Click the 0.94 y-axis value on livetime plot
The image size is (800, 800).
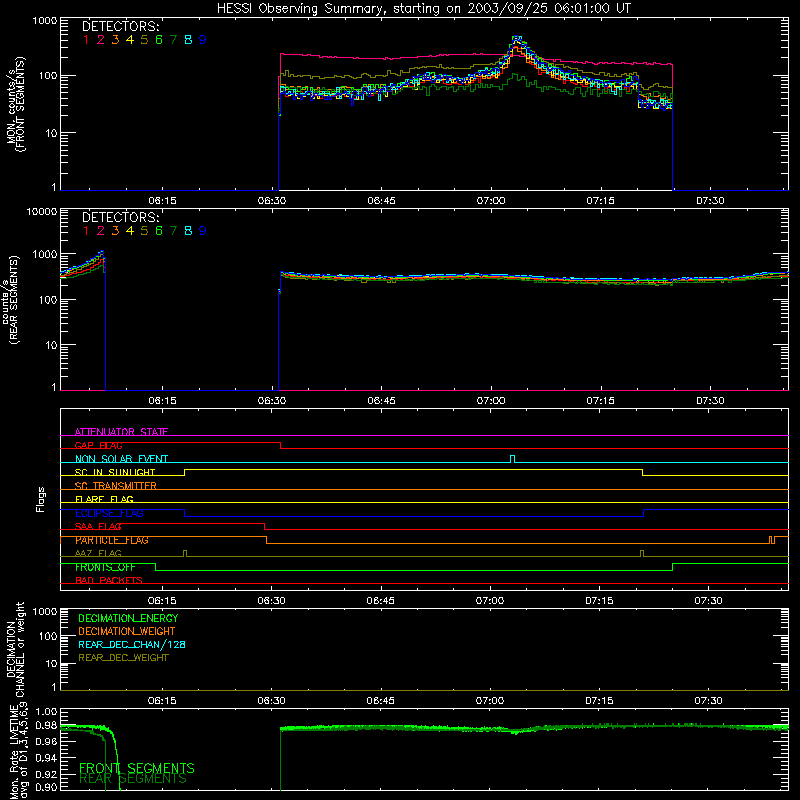46,757
